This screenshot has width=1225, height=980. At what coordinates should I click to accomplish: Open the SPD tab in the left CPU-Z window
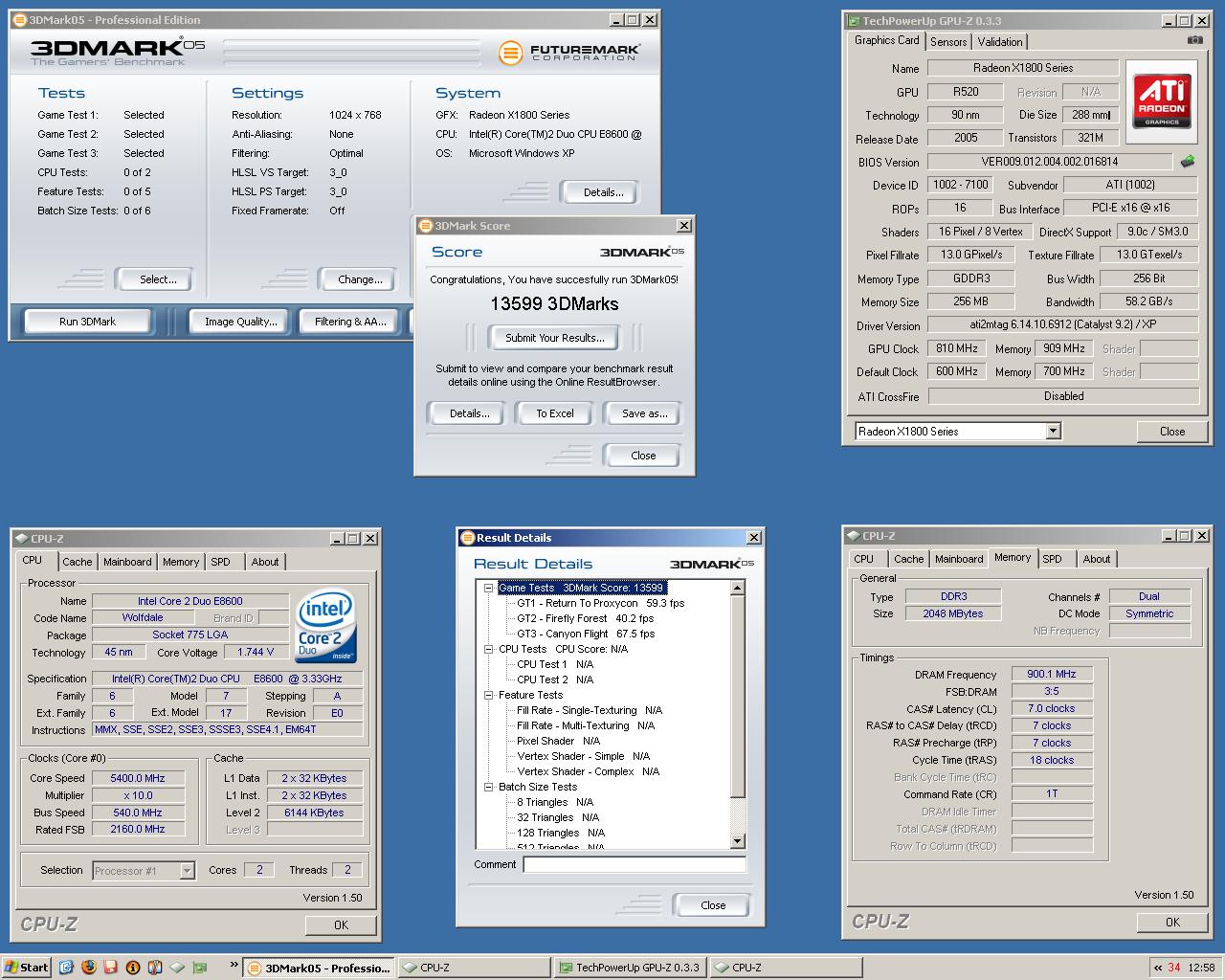tap(221, 562)
